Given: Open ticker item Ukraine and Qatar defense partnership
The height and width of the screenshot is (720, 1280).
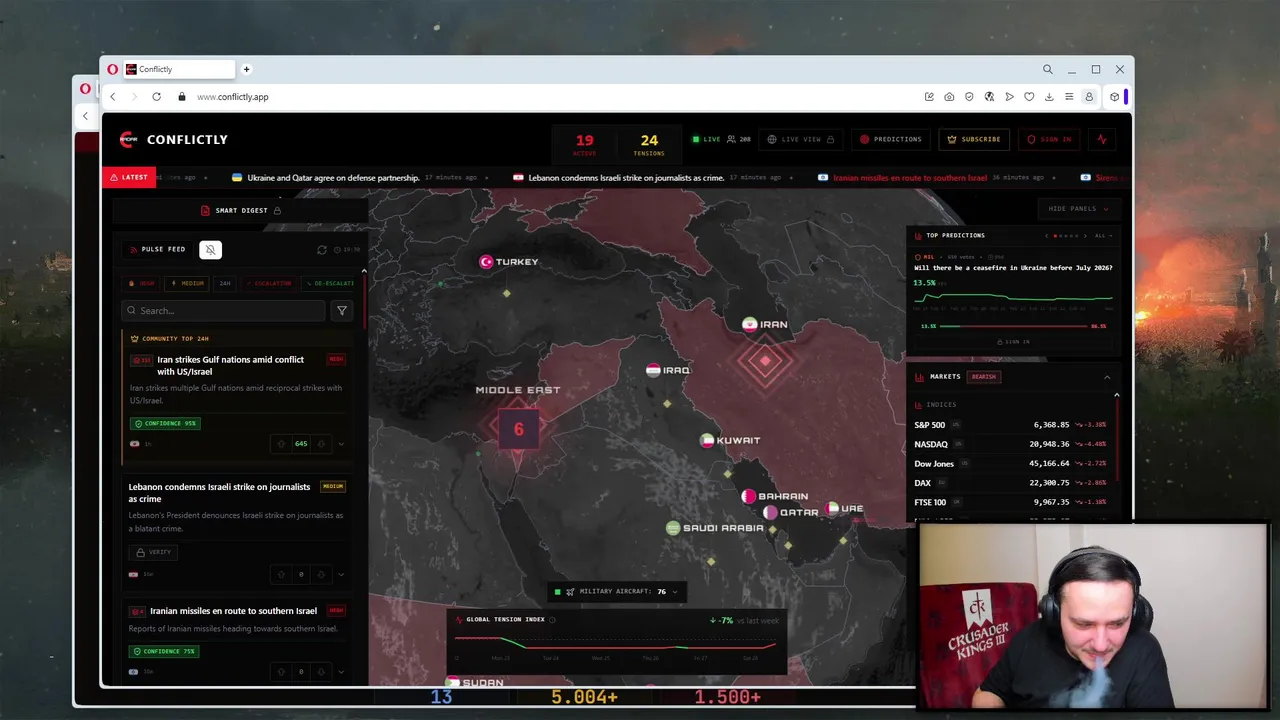Looking at the screenshot, I should [333, 178].
